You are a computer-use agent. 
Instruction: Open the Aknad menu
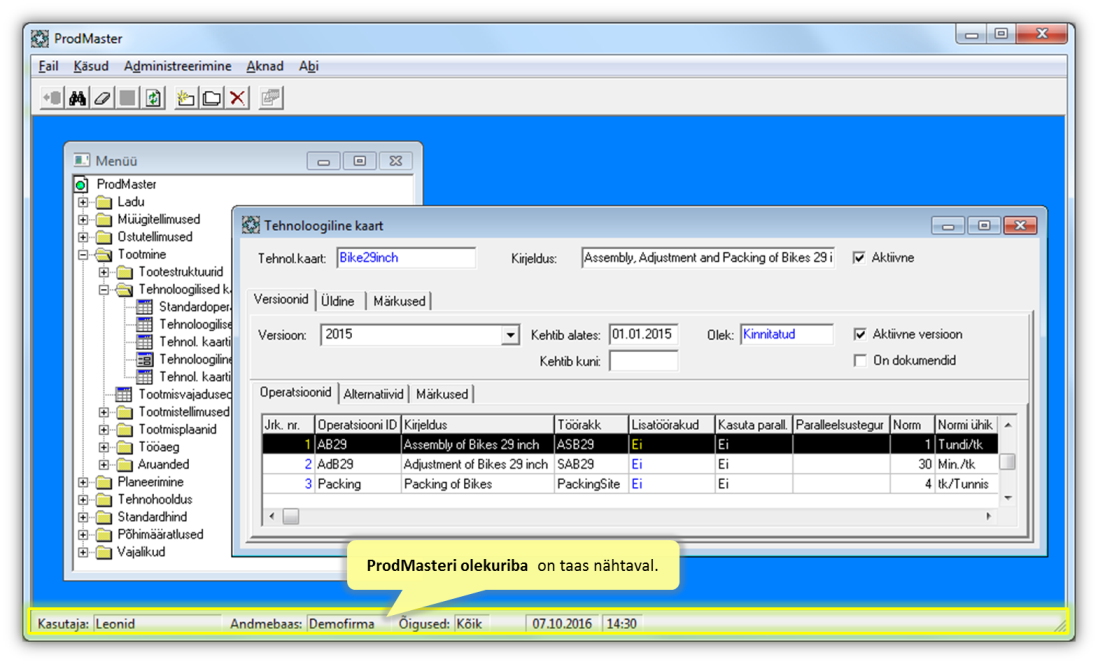point(265,66)
